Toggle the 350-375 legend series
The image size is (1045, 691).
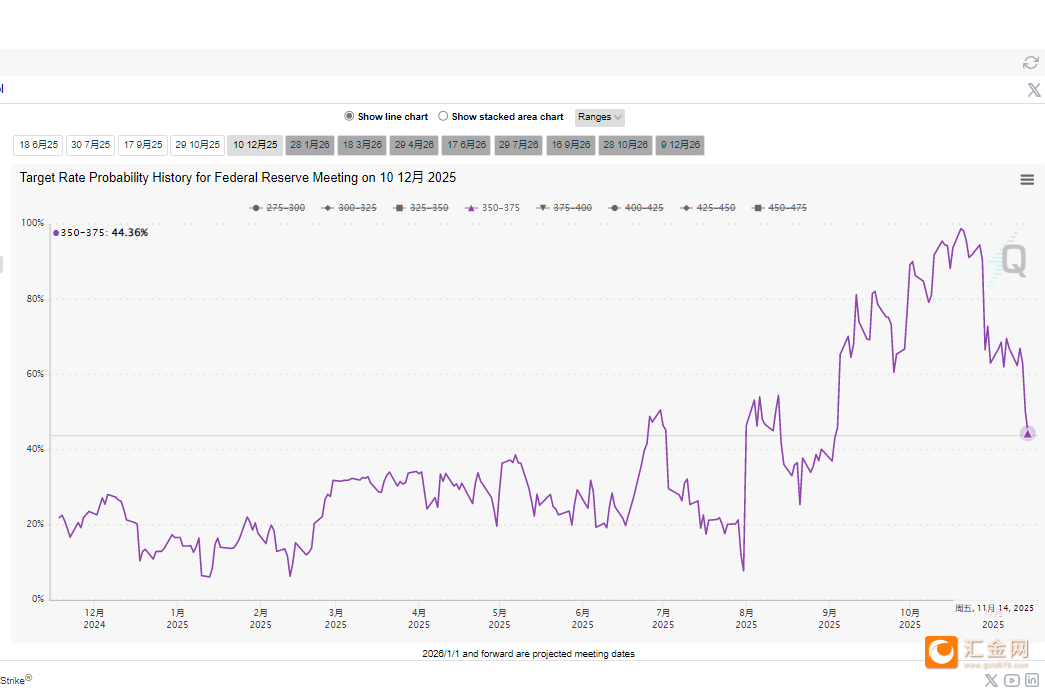493,208
